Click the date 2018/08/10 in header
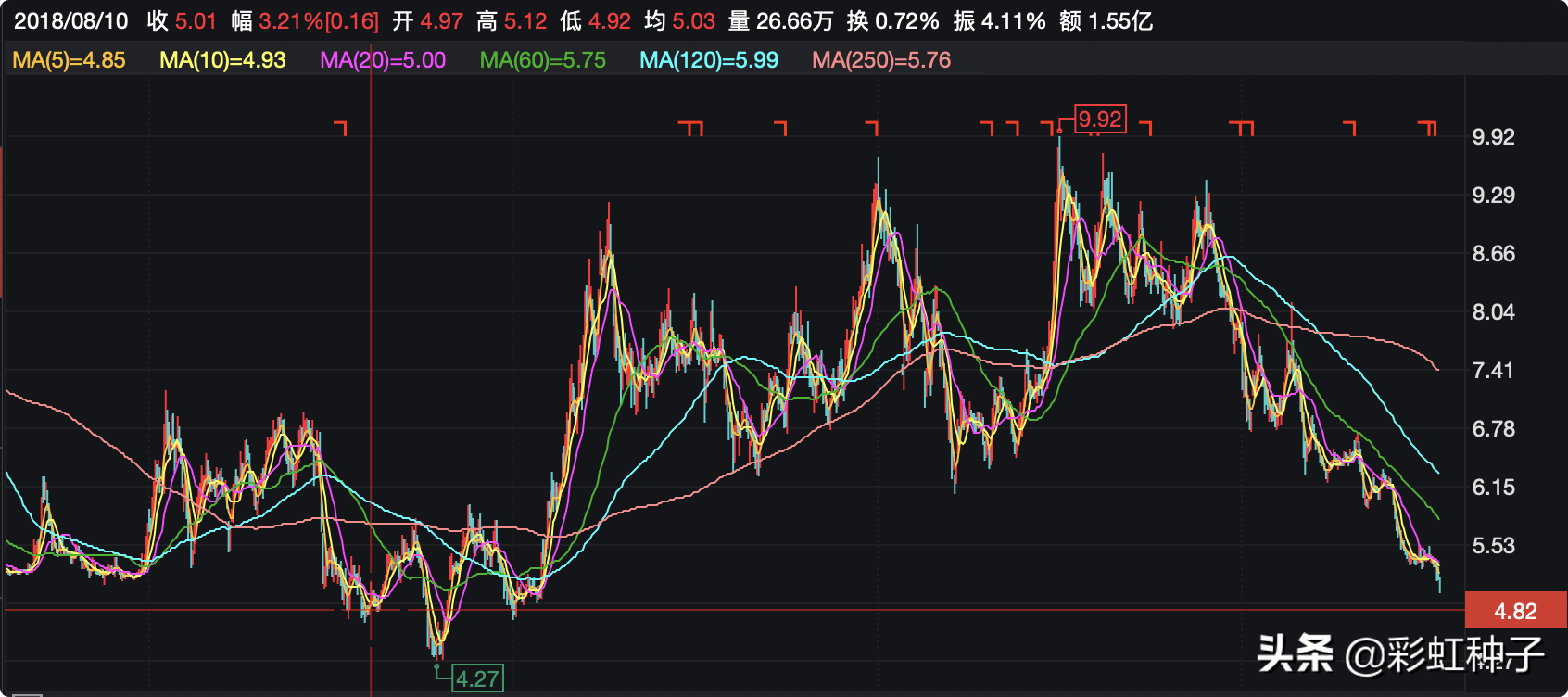Viewport: 1568px width, 697px height. click(71, 21)
